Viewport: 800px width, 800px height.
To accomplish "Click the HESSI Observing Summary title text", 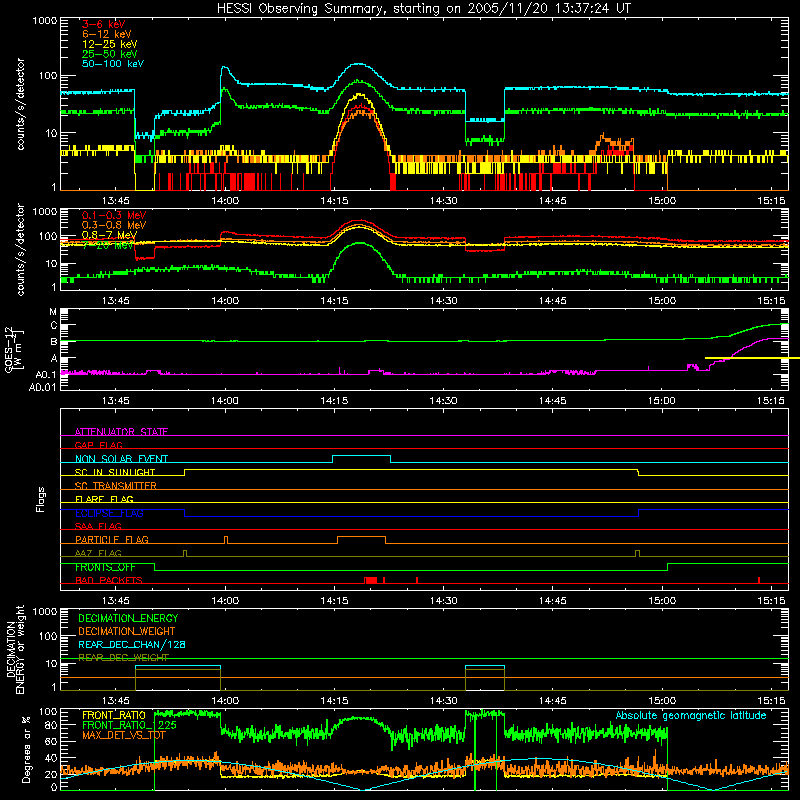I will [424, 8].
